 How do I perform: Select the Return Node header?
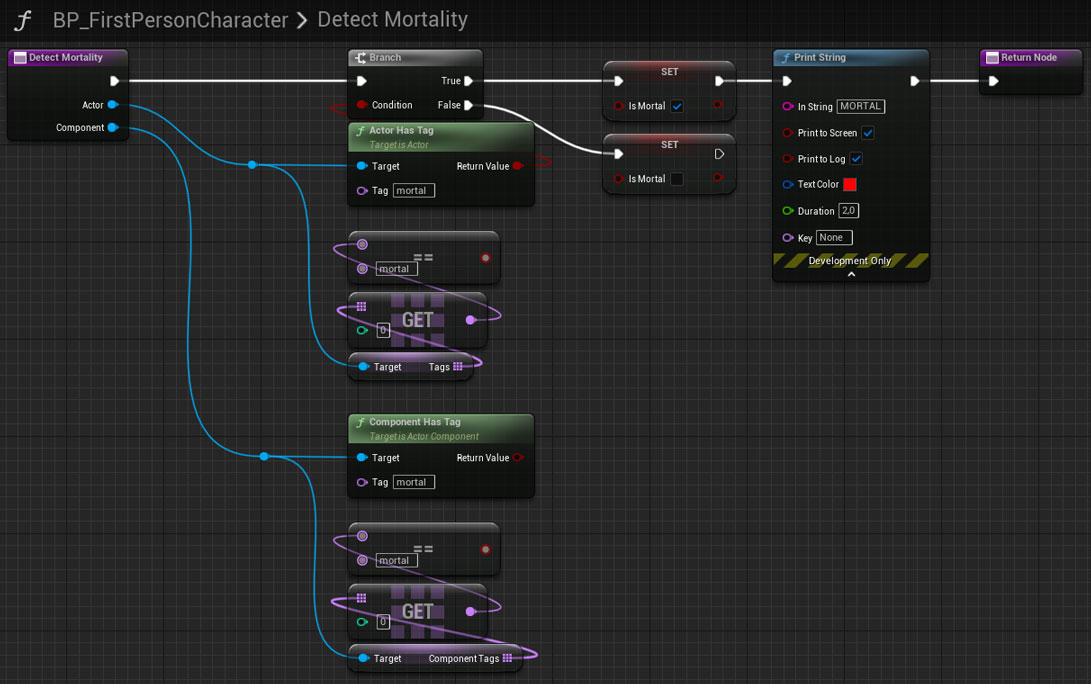click(1030, 58)
